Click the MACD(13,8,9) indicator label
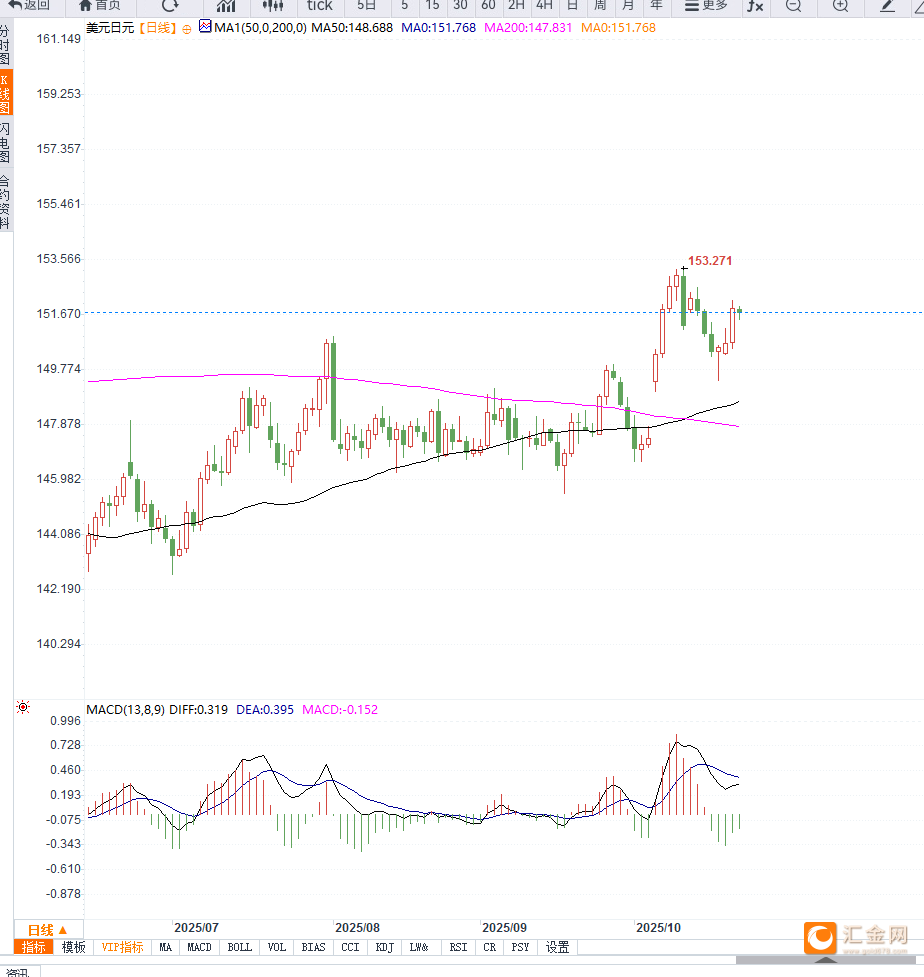This screenshot has height=977, width=924. click(x=125, y=710)
